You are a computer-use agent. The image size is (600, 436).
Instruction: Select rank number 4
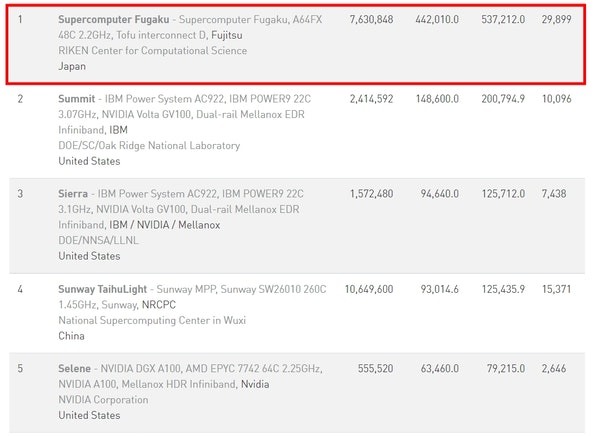[x=20, y=289]
